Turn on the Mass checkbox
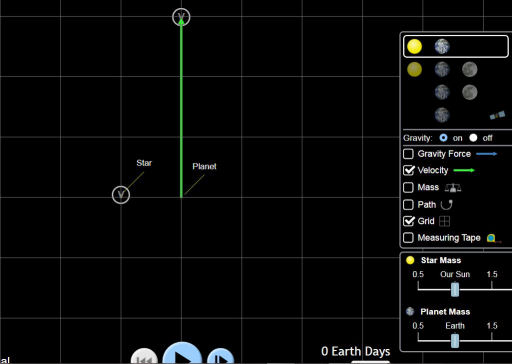 (x=408, y=187)
